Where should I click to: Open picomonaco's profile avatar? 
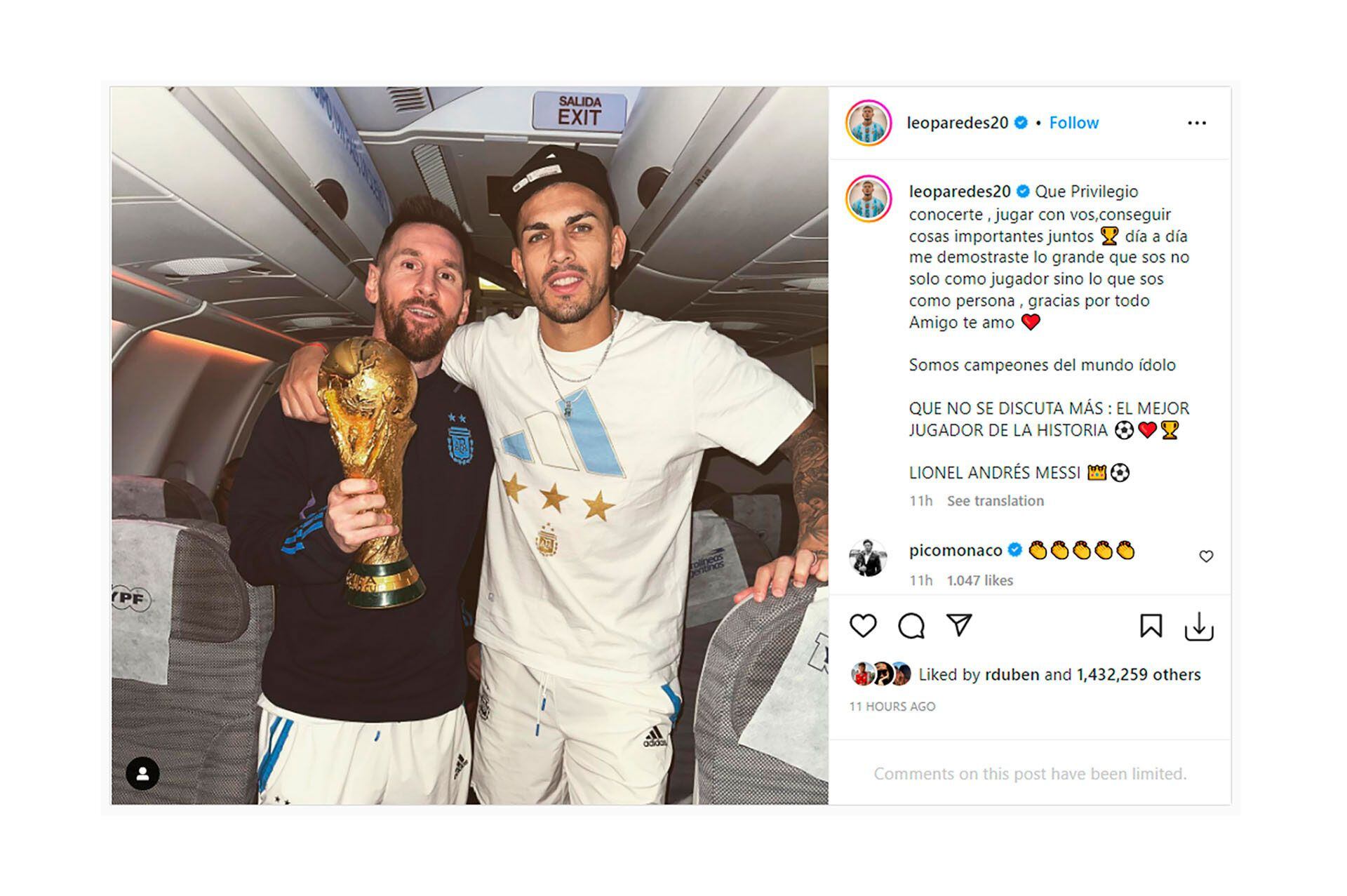[x=869, y=557]
